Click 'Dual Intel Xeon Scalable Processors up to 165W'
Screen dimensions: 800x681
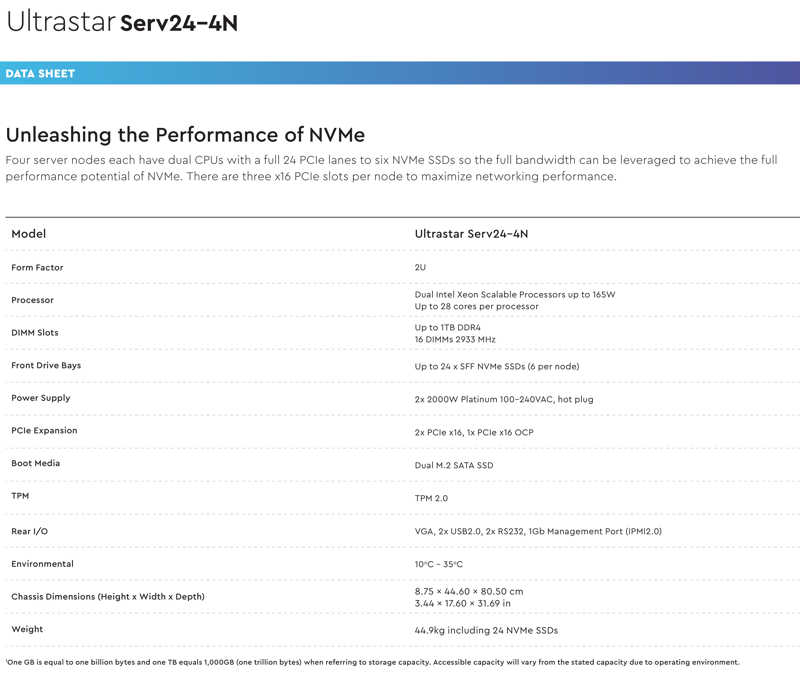515,294
